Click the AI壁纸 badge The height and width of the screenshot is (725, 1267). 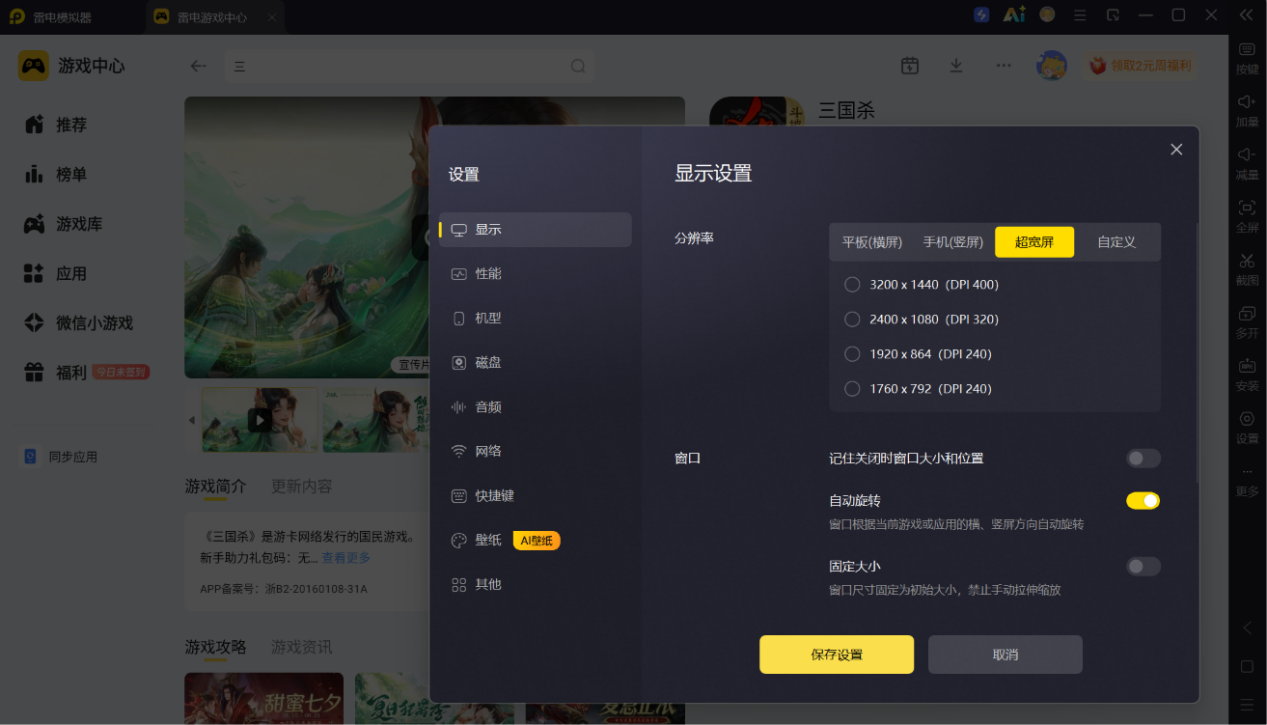click(537, 540)
